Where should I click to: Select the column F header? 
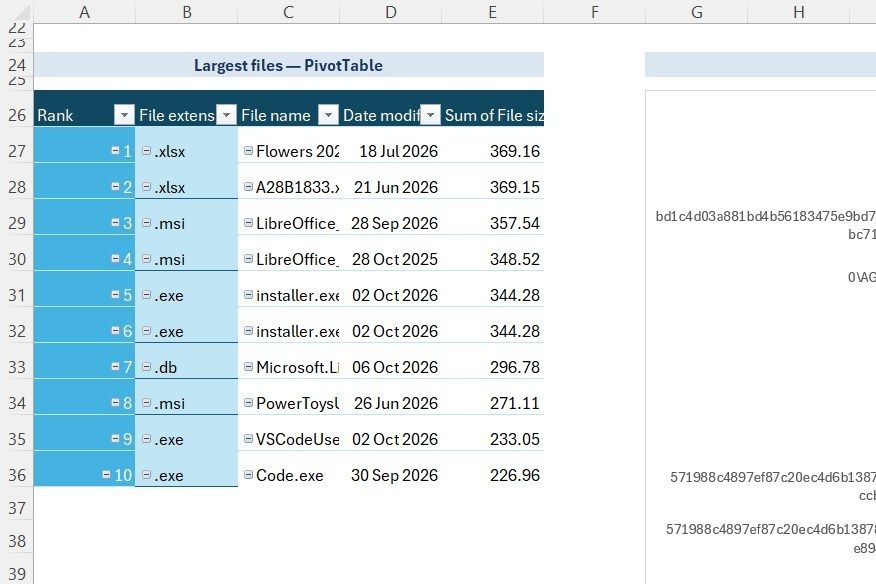(x=594, y=12)
